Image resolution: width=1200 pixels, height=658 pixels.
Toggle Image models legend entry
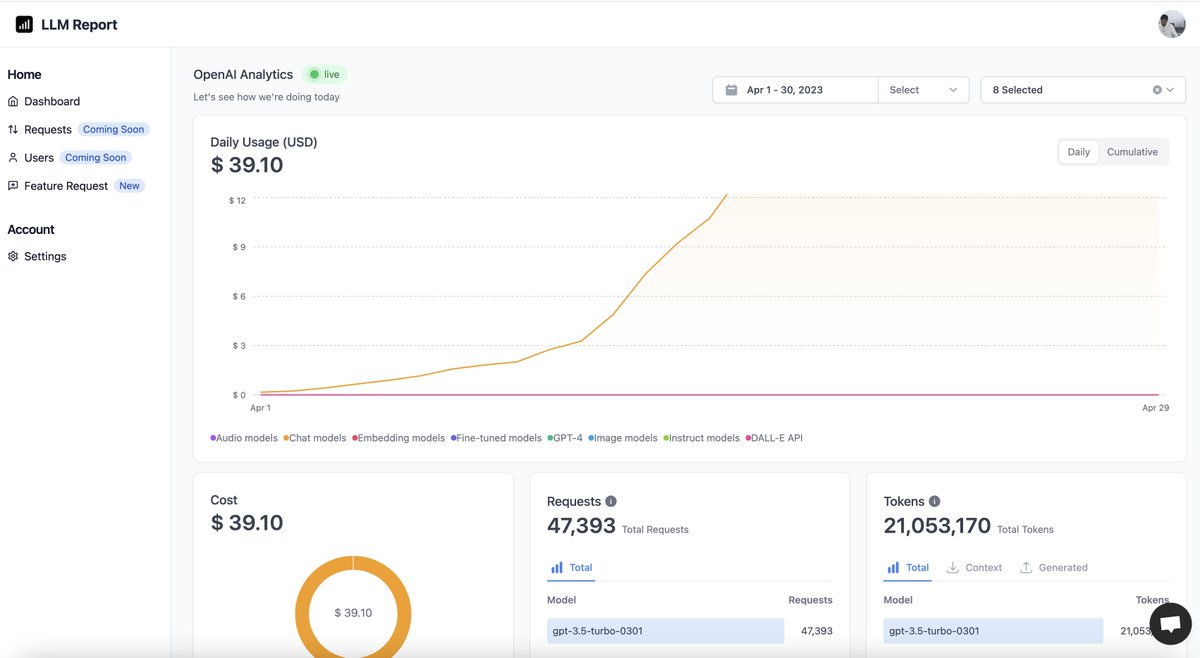623,438
